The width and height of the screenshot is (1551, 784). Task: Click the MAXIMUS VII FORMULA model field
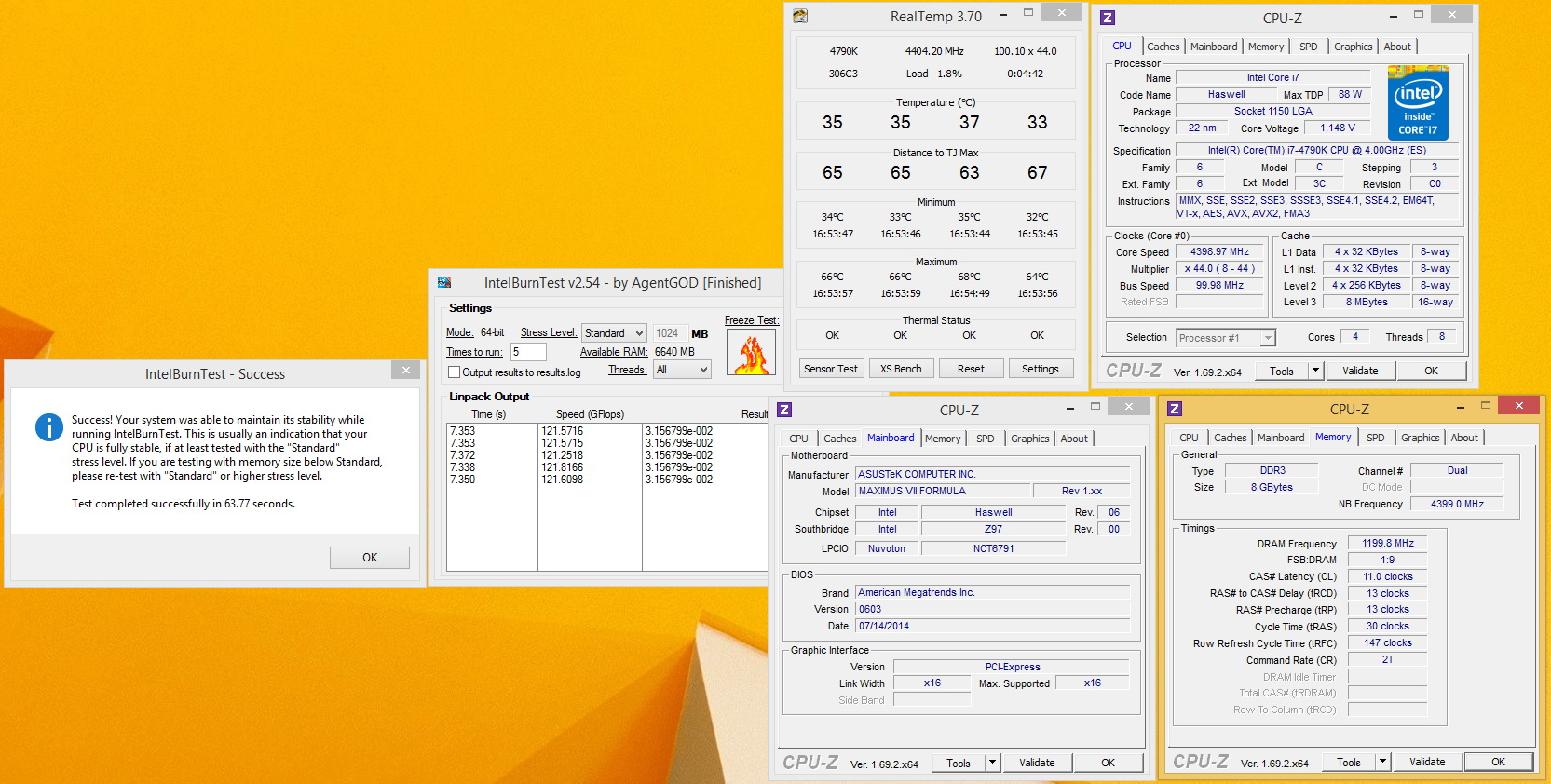(943, 491)
